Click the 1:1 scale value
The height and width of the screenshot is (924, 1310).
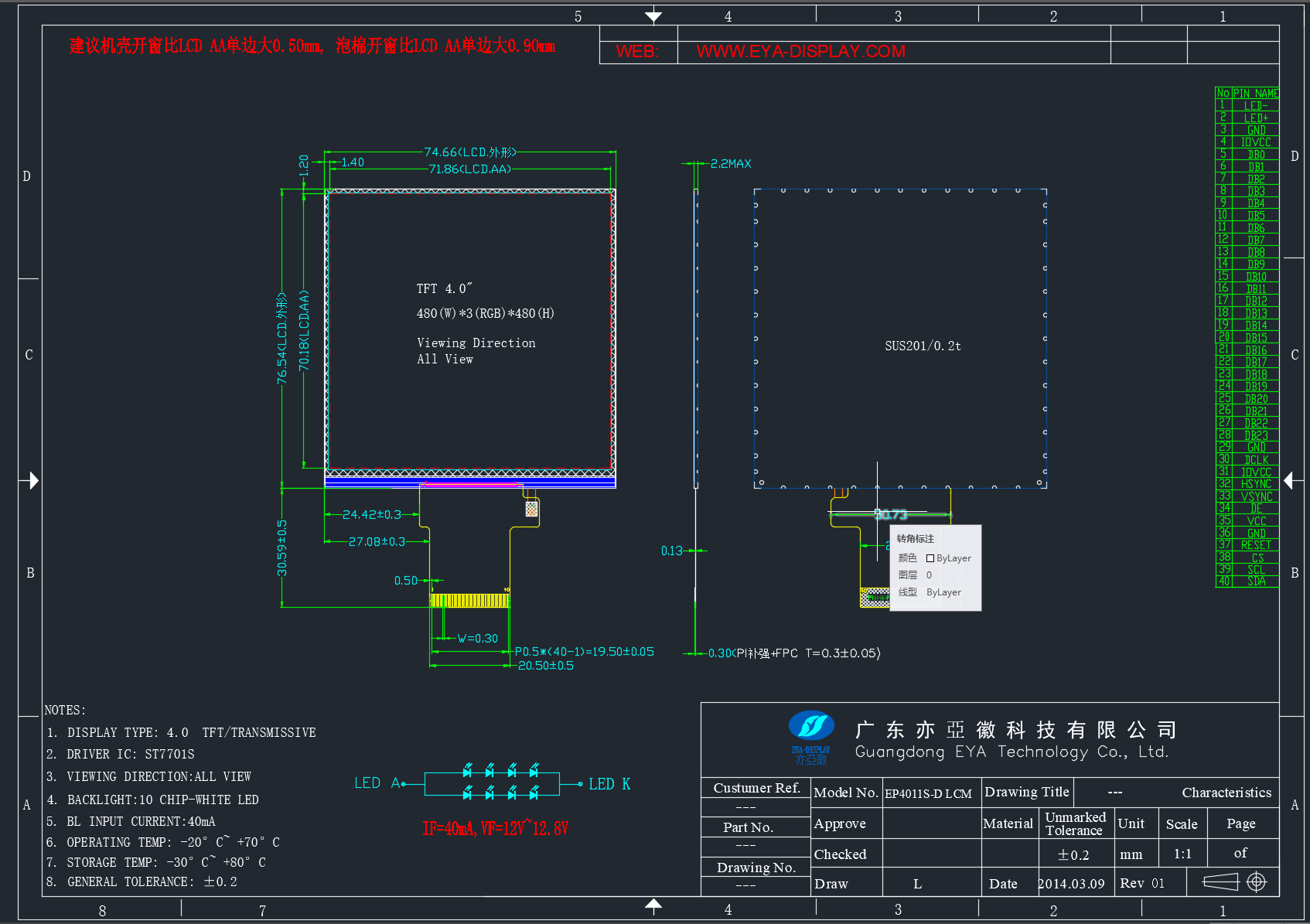[1182, 854]
